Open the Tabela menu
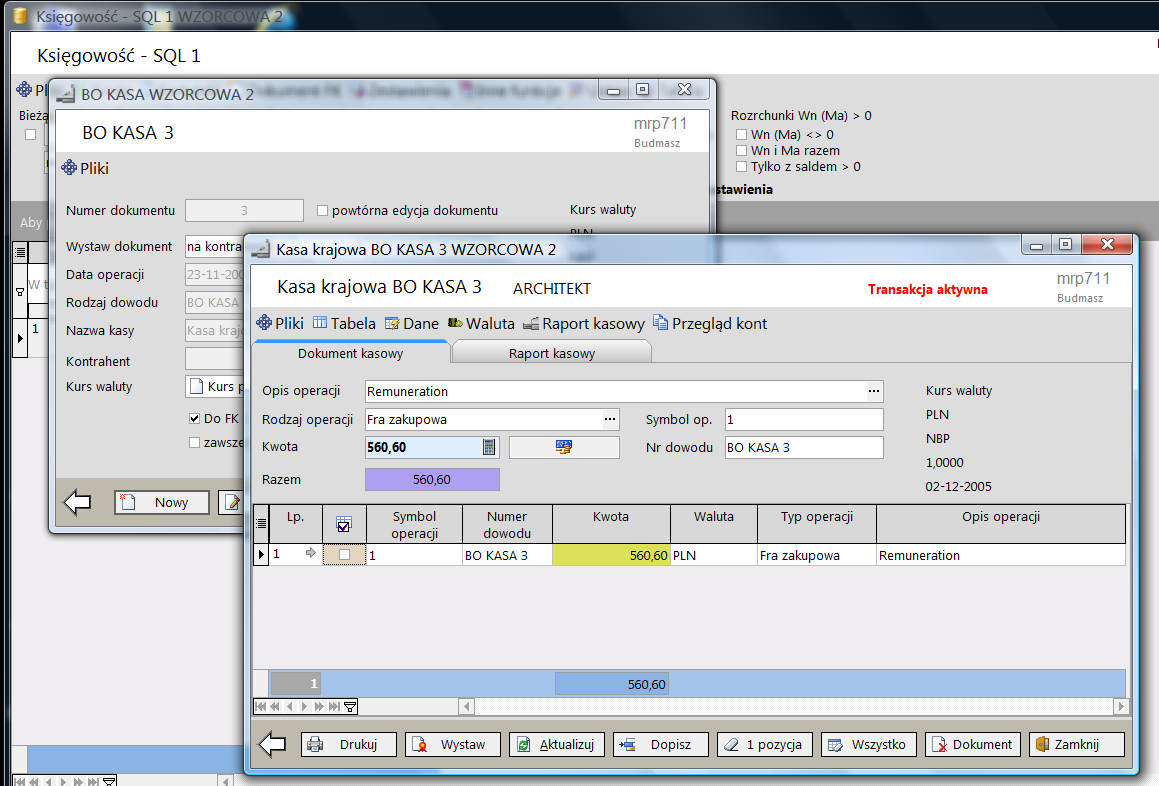Image resolution: width=1159 pixels, height=786 pixels. click(x=344, y=323)
